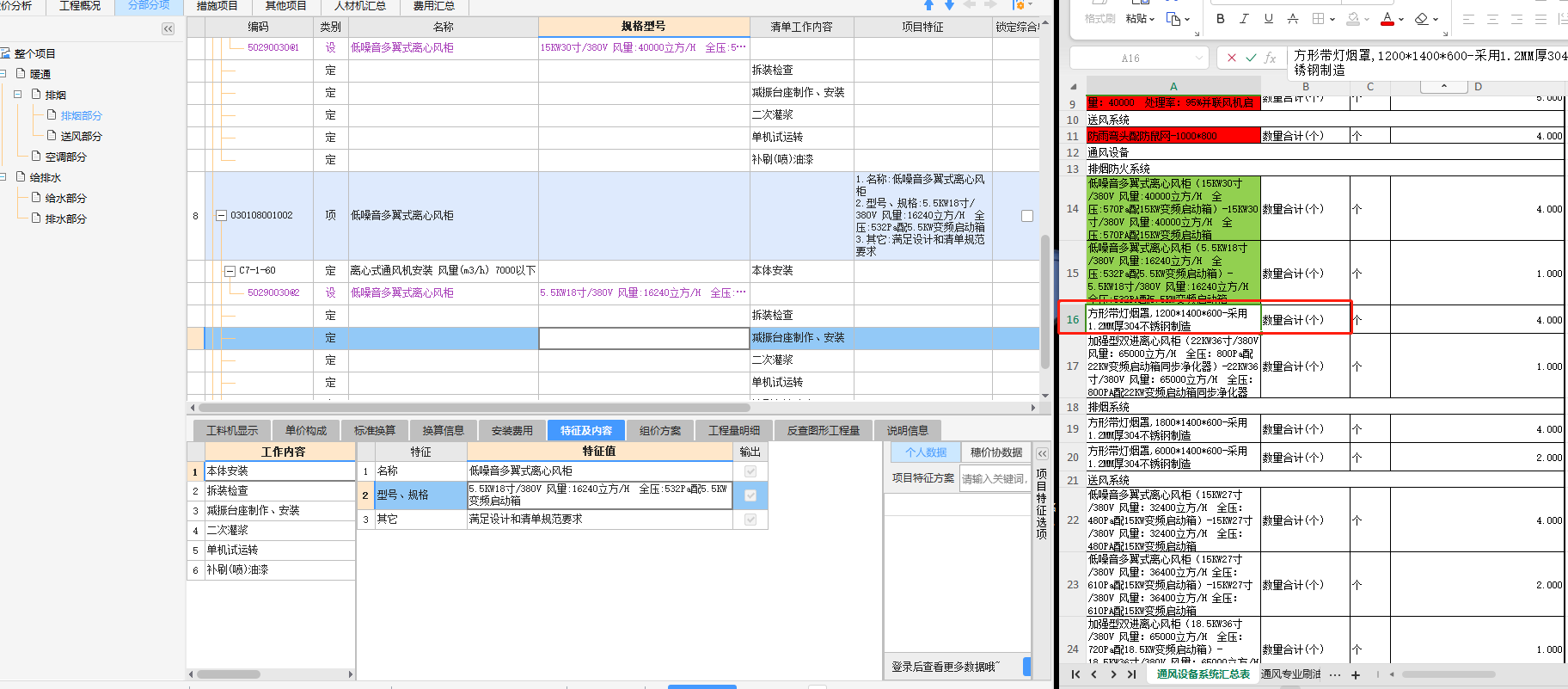Add a new sheet with the plus icon
This screenshot has height=689, width=1568.
(1356, 674)
